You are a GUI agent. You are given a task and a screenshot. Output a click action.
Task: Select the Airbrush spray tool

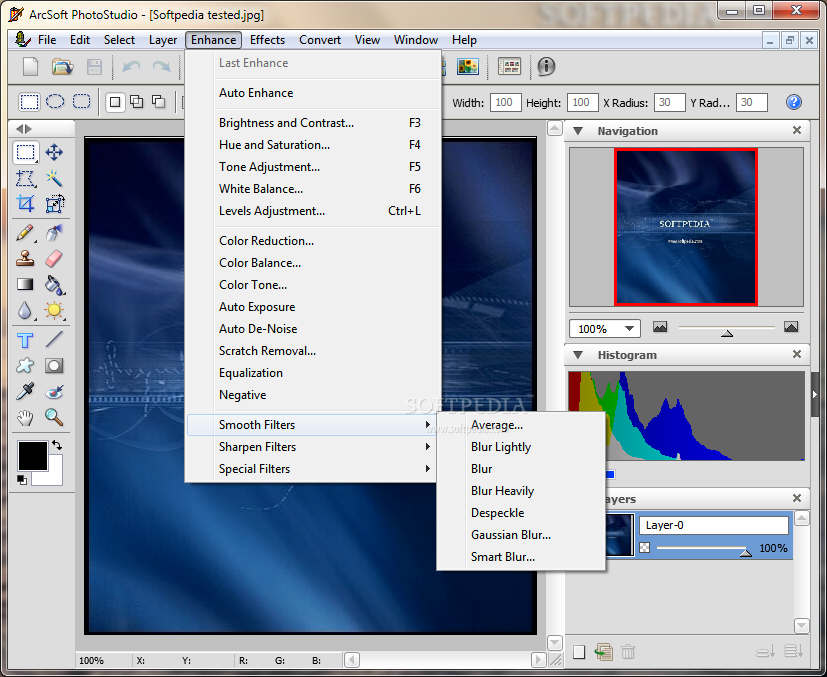(54, 233)
